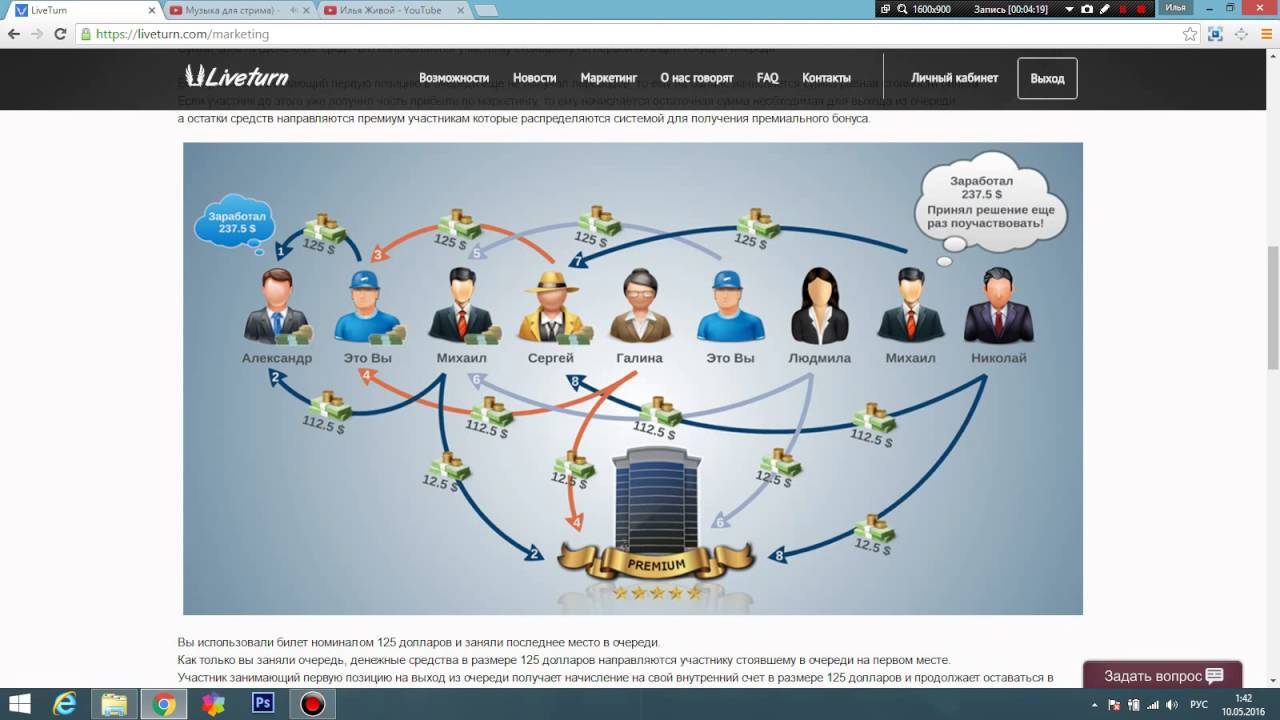Show hidden system tray icons
The height and width of the screenshot is (720, 1280).
tap(1095, 705)
